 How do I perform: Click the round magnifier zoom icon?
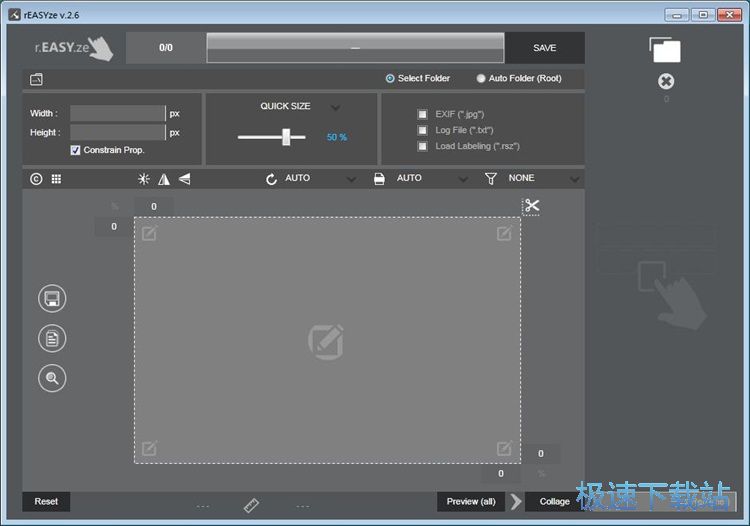coord(52,378)
